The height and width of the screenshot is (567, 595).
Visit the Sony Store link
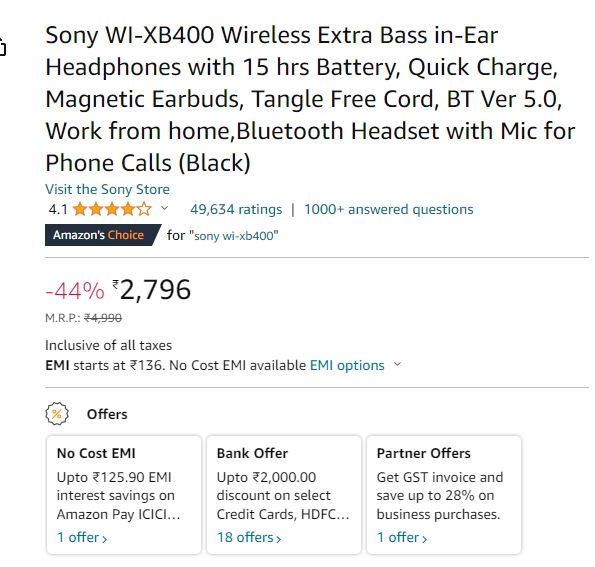107,189
